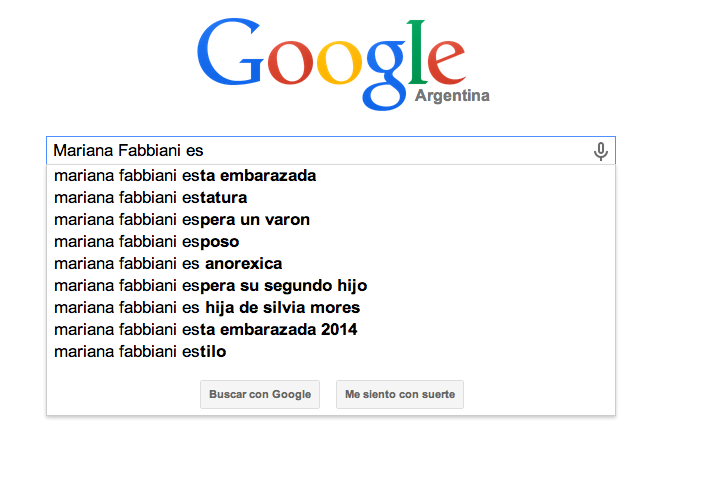Click the "Me siento con suerte" button
The width and height of the screenshot is (703, 480).
[400, 394]
